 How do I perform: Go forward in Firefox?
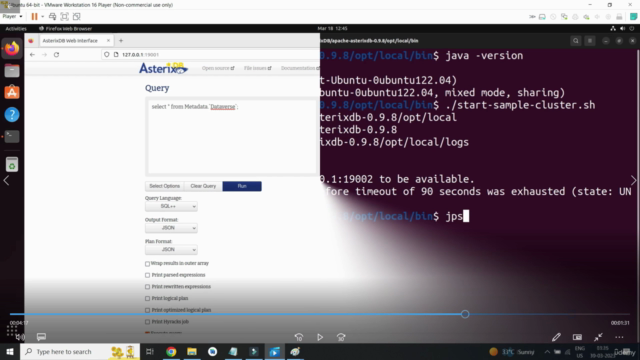click(44, 55)
